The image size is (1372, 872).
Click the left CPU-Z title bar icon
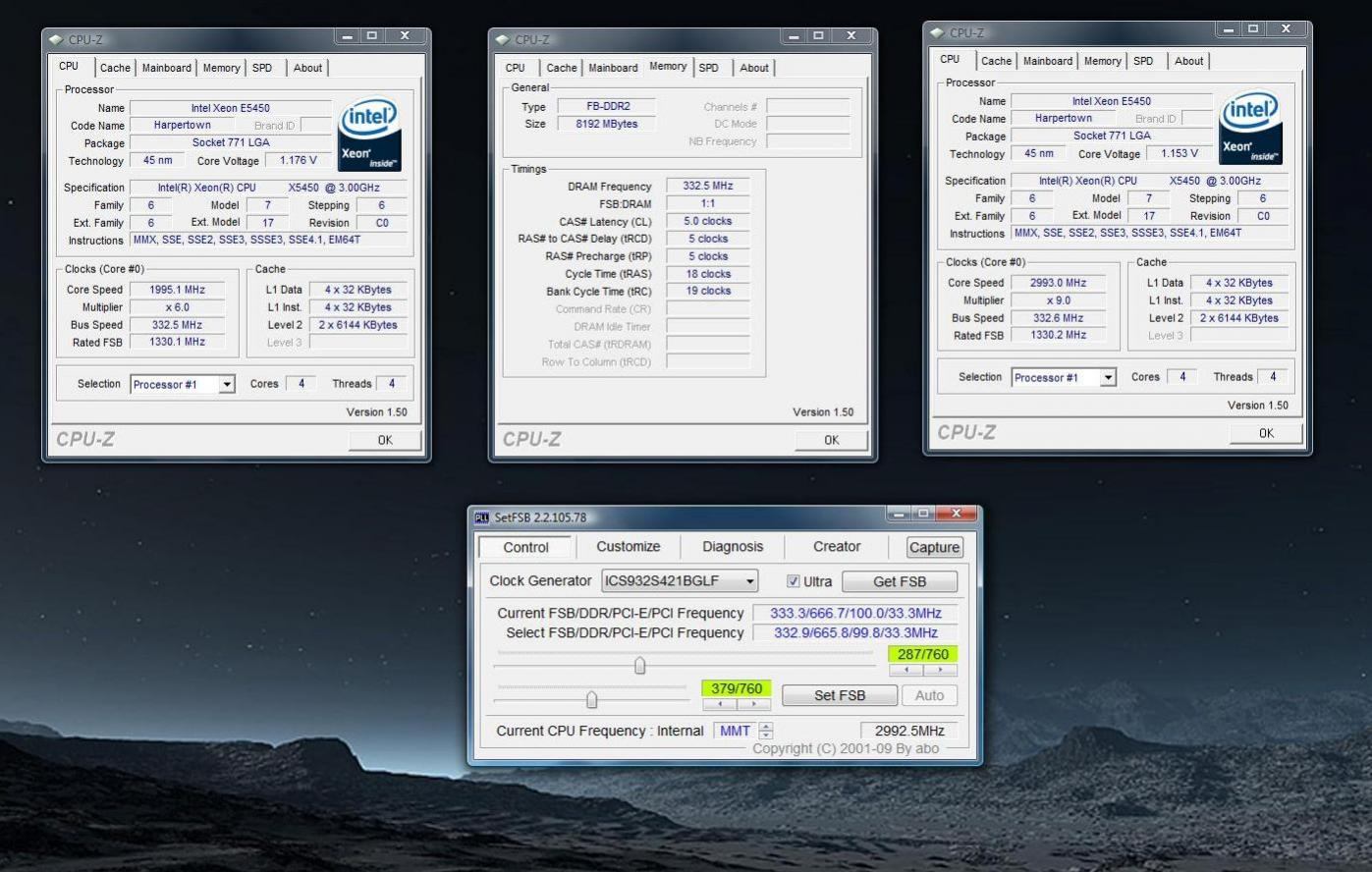(x=57, y=40)
